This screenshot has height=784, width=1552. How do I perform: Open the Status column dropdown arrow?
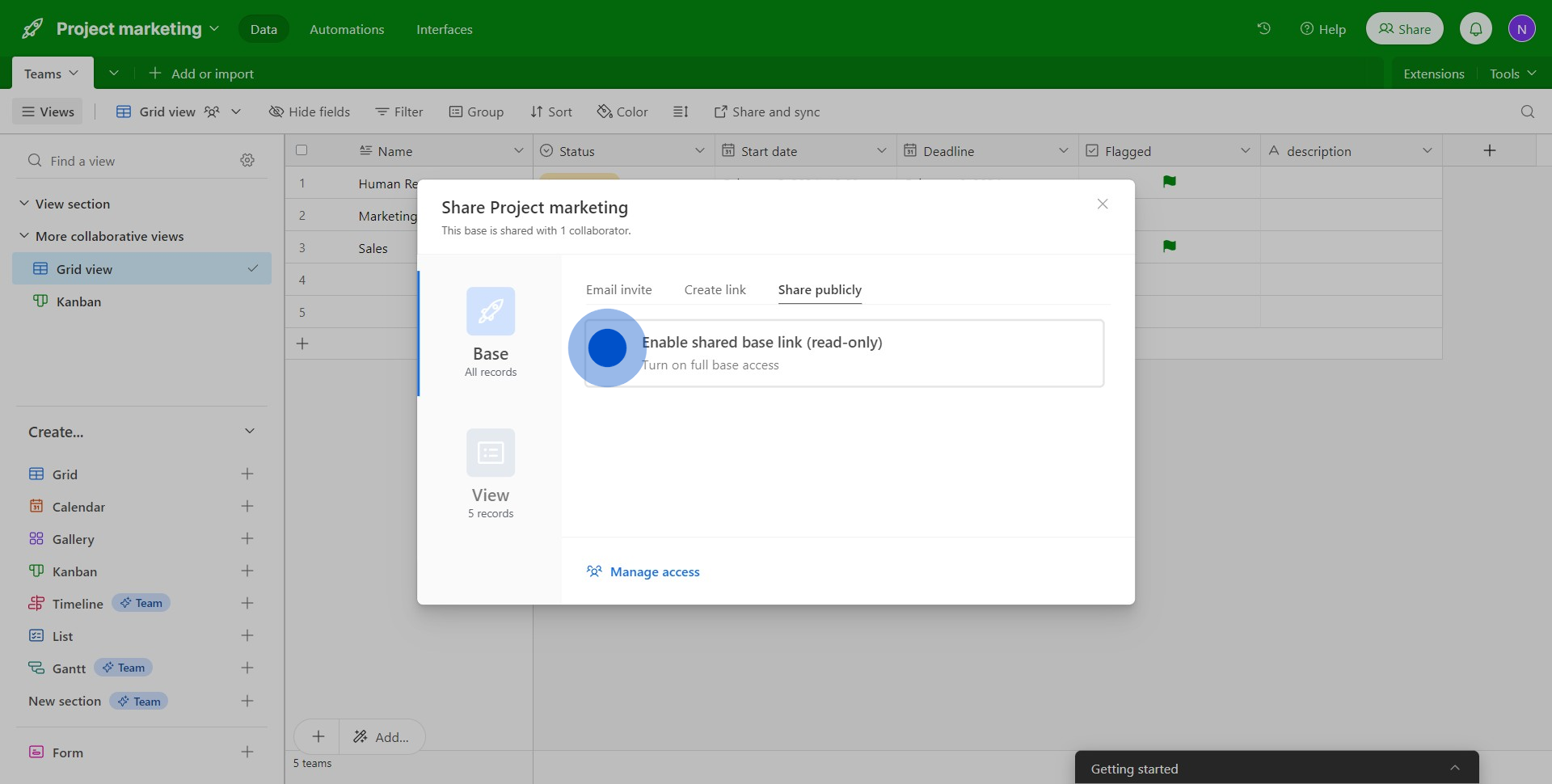[699, 151]
